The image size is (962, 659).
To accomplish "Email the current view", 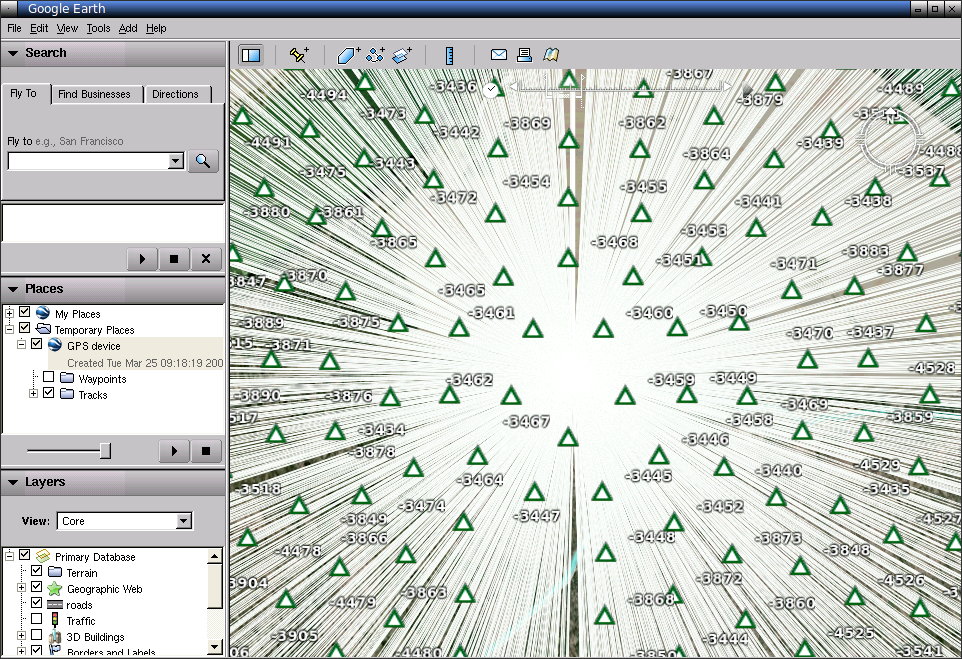I will (x=499, y=55).
